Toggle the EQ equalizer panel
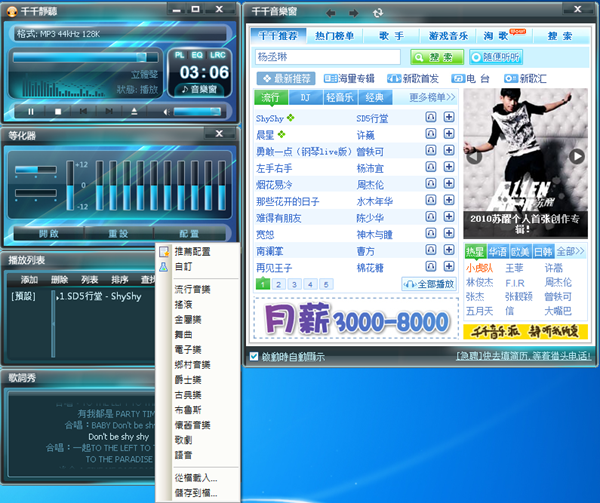600x503 pixels. (197, 54)
